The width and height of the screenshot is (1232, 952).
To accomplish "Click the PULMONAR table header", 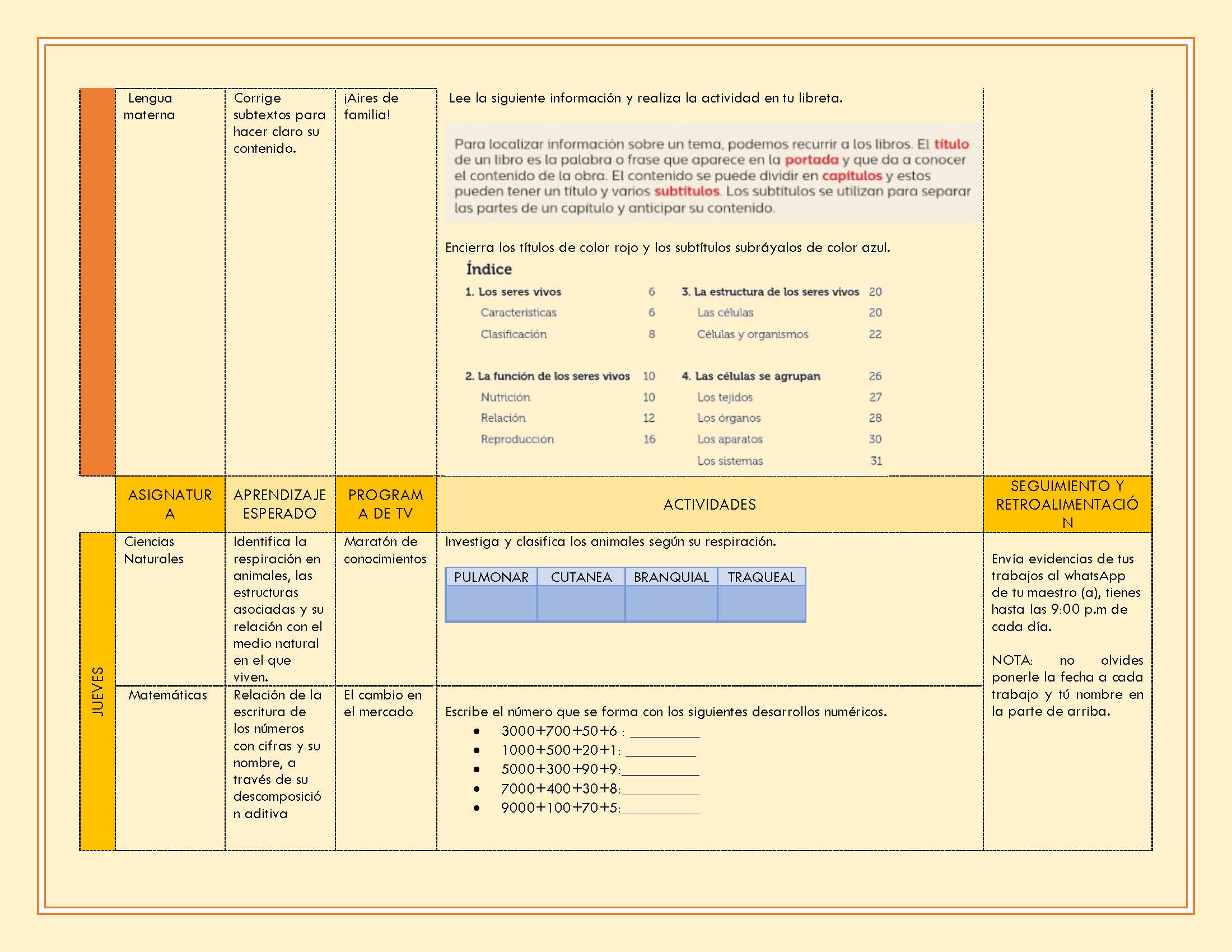I will pos(491,577).
